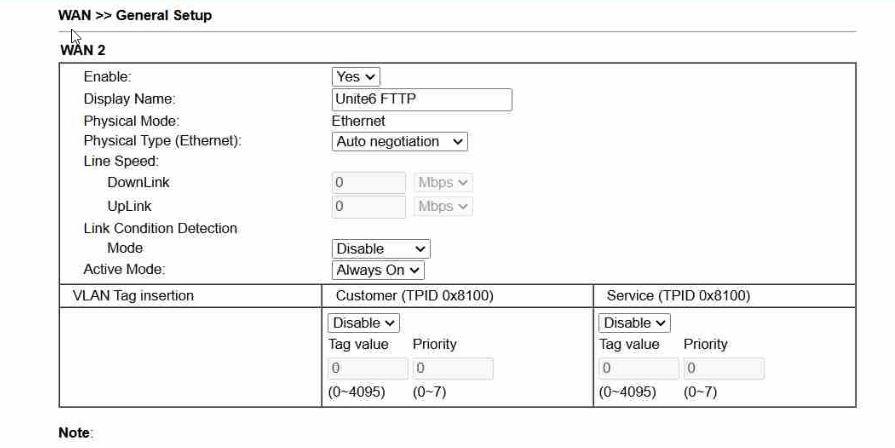This screenshot has width=895, height=448.
Task: Click the VLAN Tag insertion label
Action: pos(134,296)
